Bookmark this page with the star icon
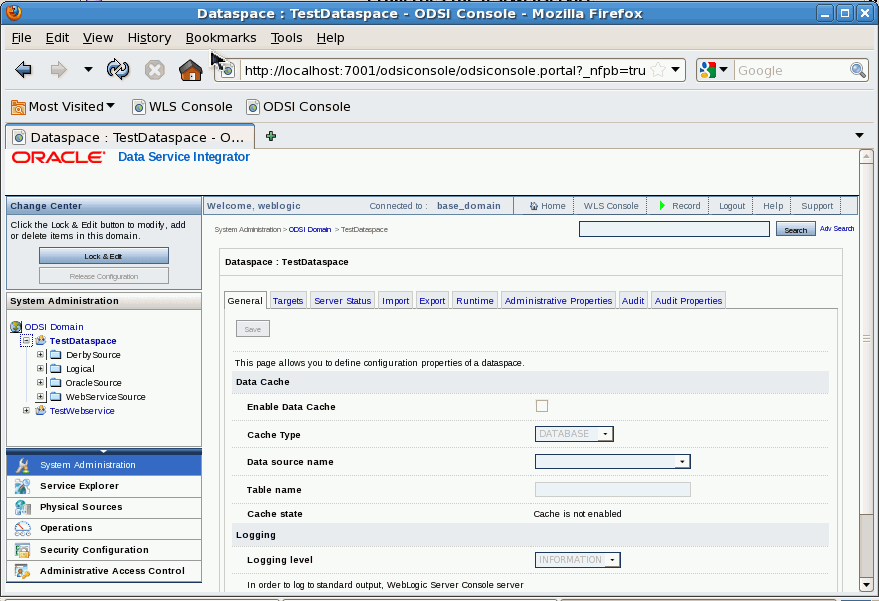 pos(659,70)
